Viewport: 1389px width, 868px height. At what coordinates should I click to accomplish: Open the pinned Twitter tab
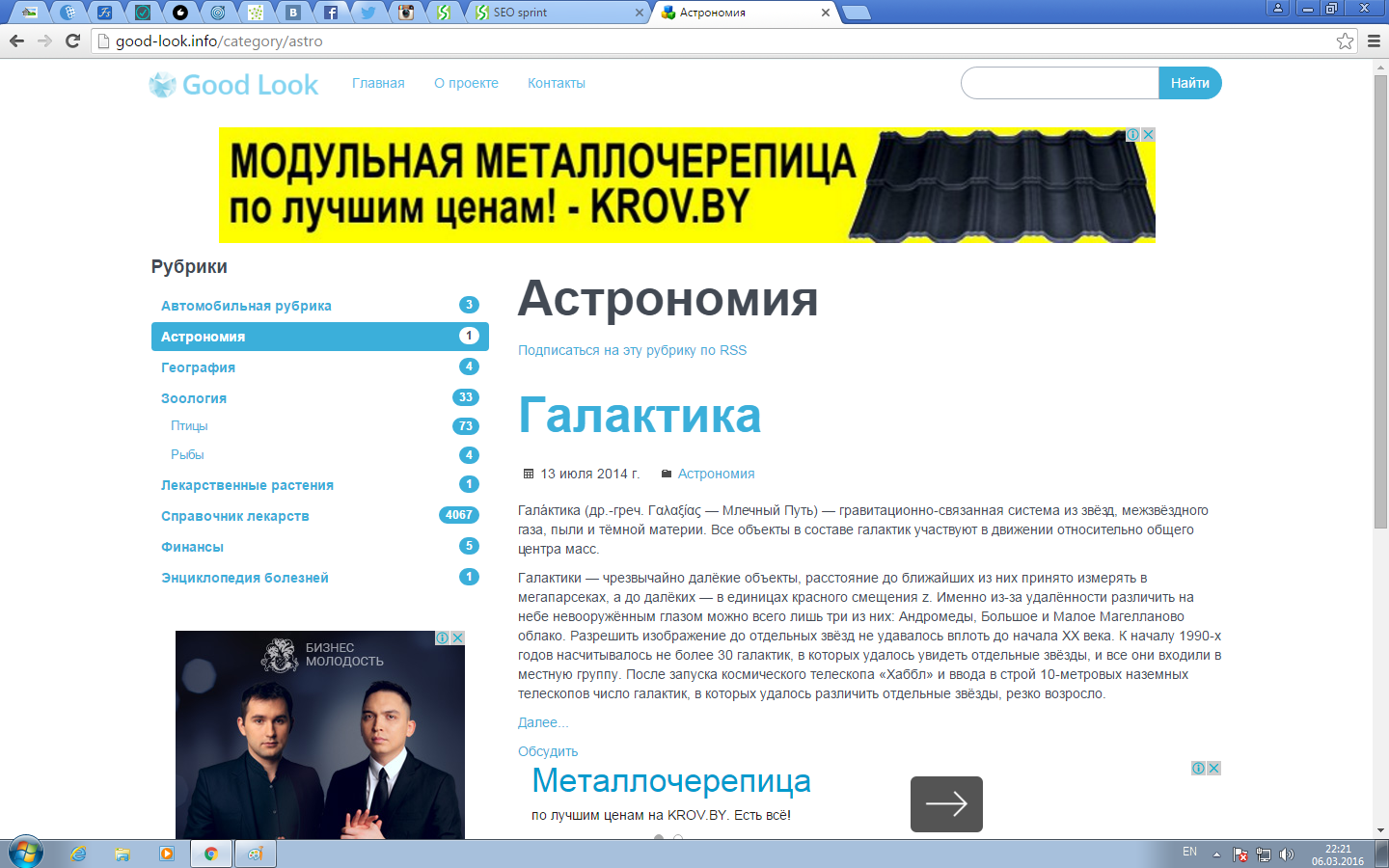368,13
